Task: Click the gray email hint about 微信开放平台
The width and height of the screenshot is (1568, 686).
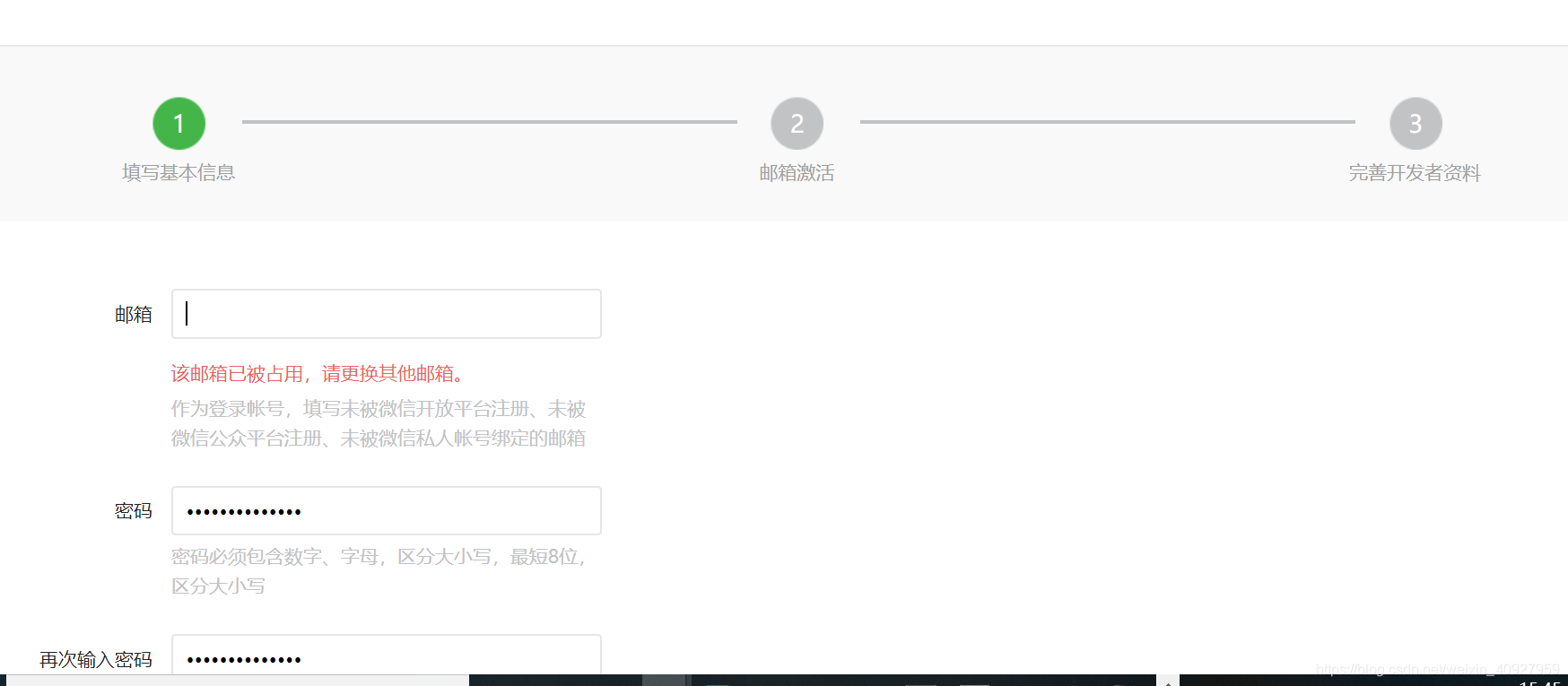Action: point(379,423)
